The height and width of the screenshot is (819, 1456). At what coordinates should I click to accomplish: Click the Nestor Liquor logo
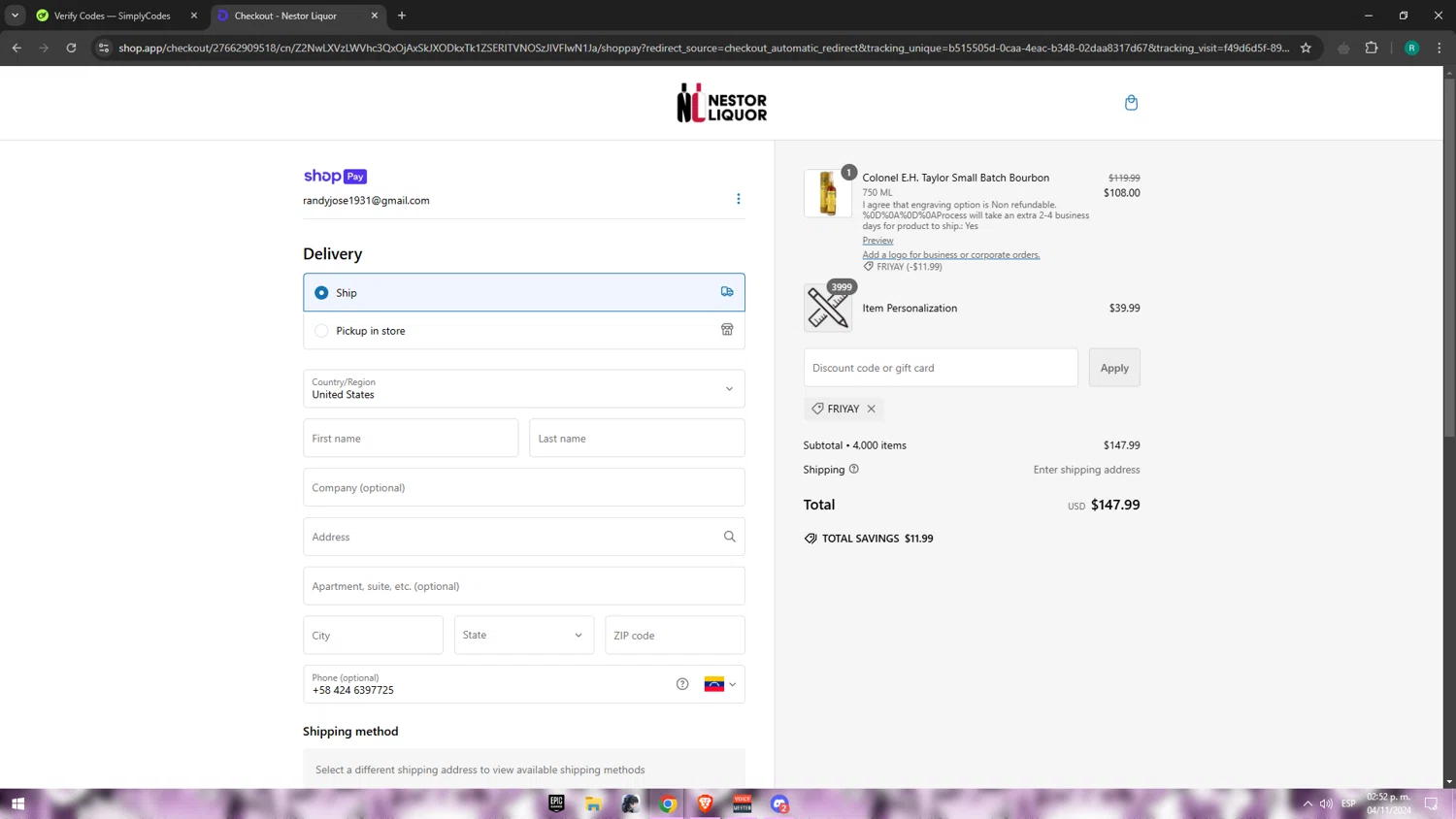pyautogui.click(x=722, y=103)
